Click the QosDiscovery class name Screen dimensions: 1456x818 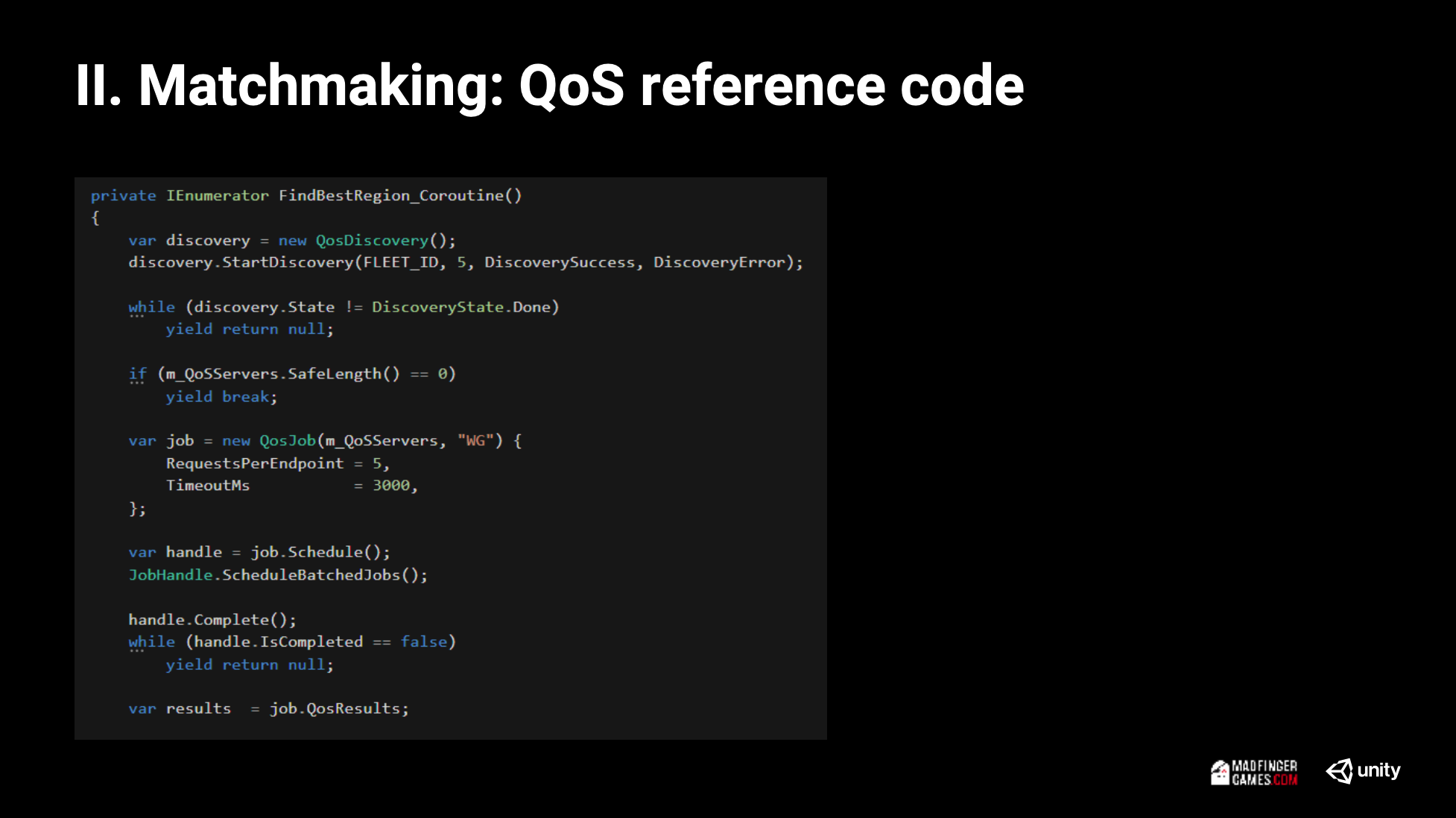[x=372, y=241]
